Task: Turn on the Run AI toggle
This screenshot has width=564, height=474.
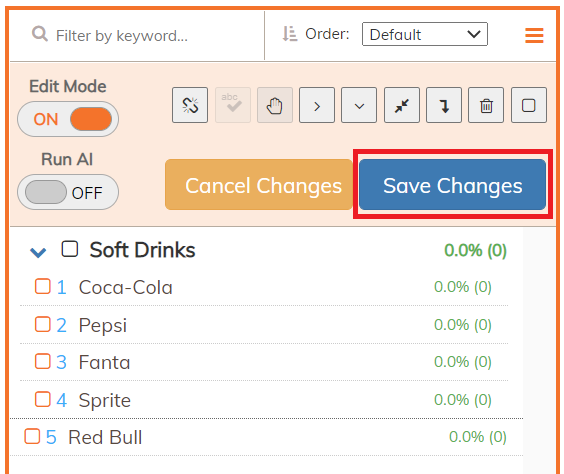Action: 68,192
